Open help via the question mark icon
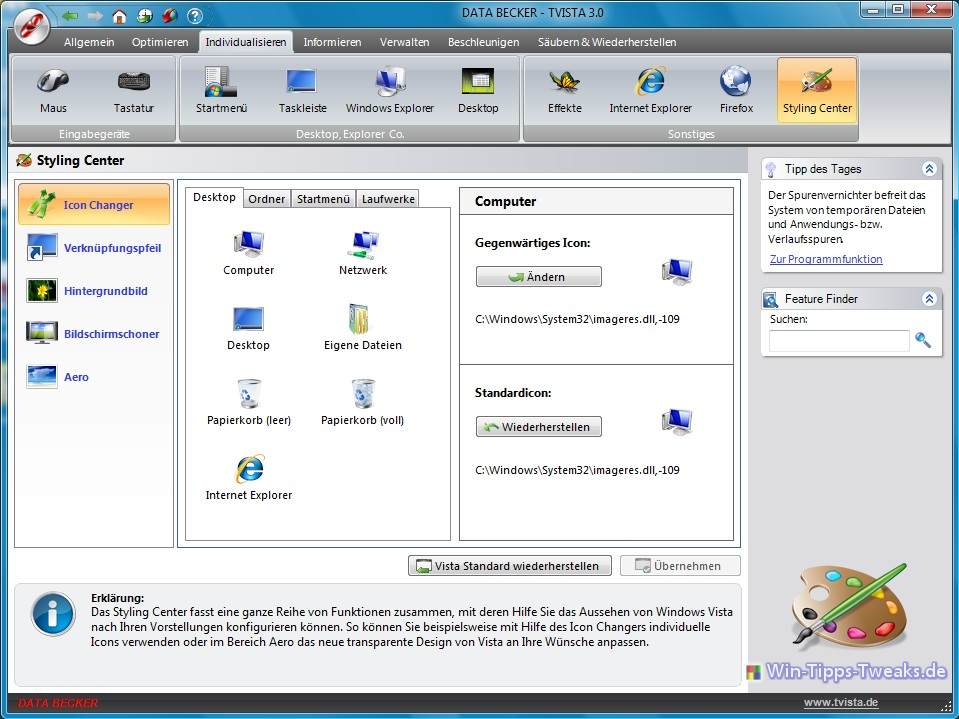Viewport: 959px width, 719px height. tap(194, 15)
